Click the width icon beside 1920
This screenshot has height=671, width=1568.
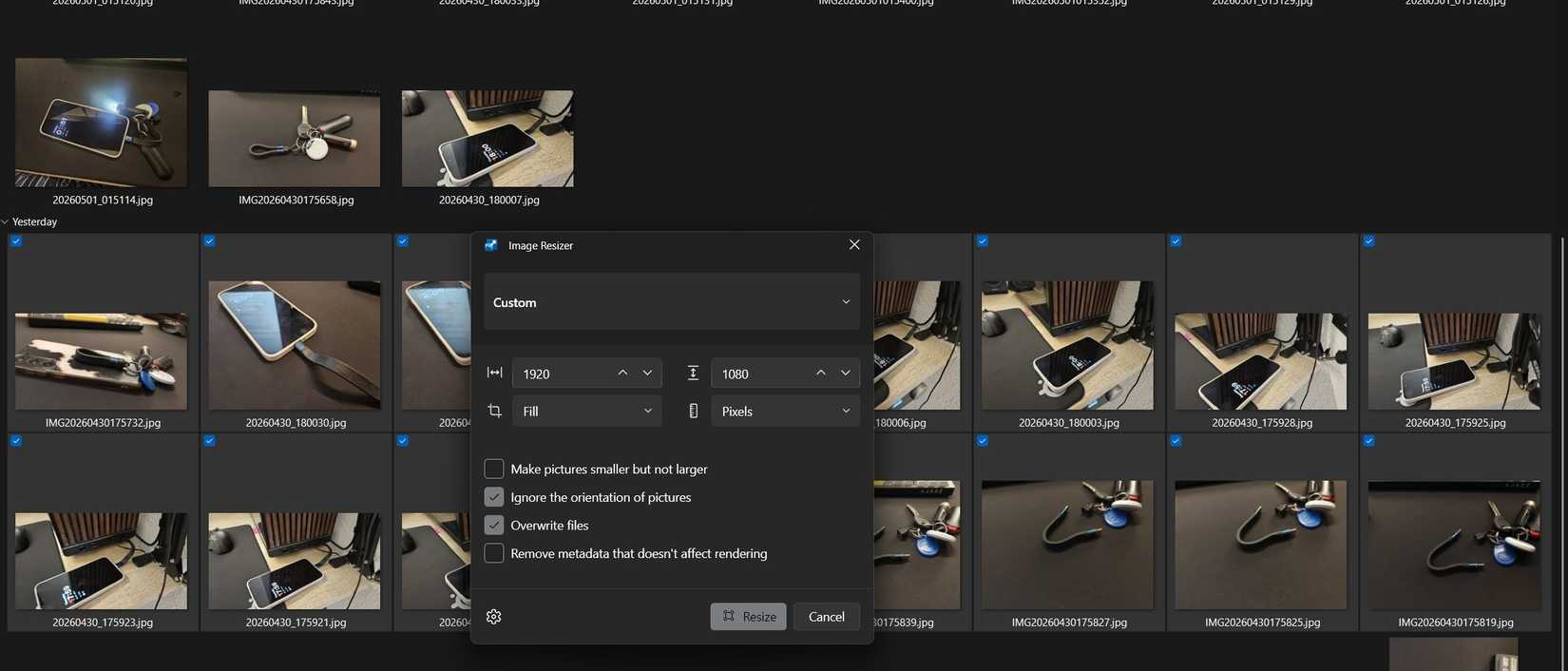point(494,374)
